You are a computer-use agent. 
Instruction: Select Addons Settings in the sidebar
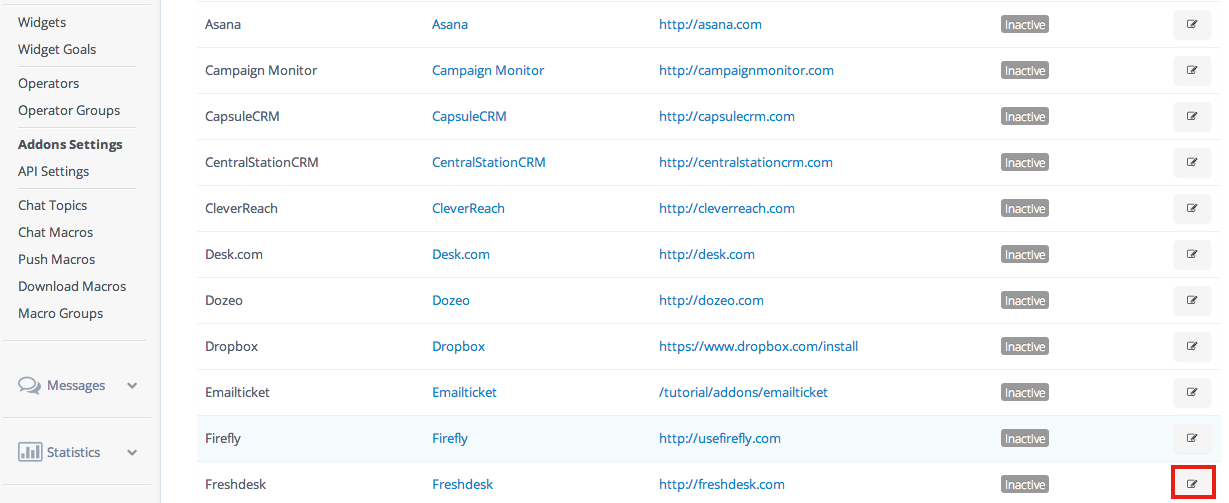[x=70, y=144]
